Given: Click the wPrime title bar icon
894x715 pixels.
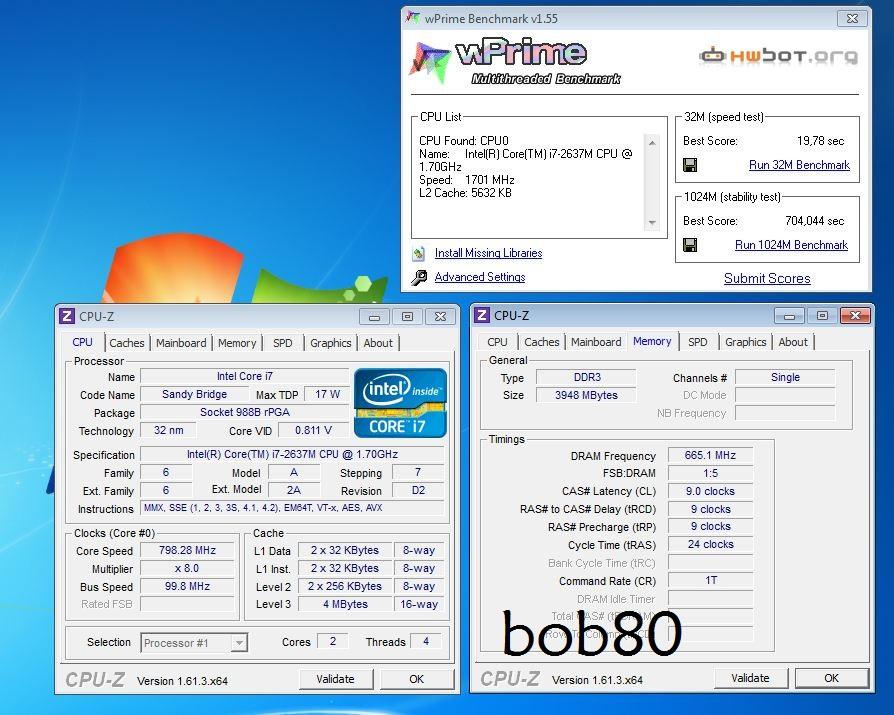Looking at the screenshot, I should 413,18.
